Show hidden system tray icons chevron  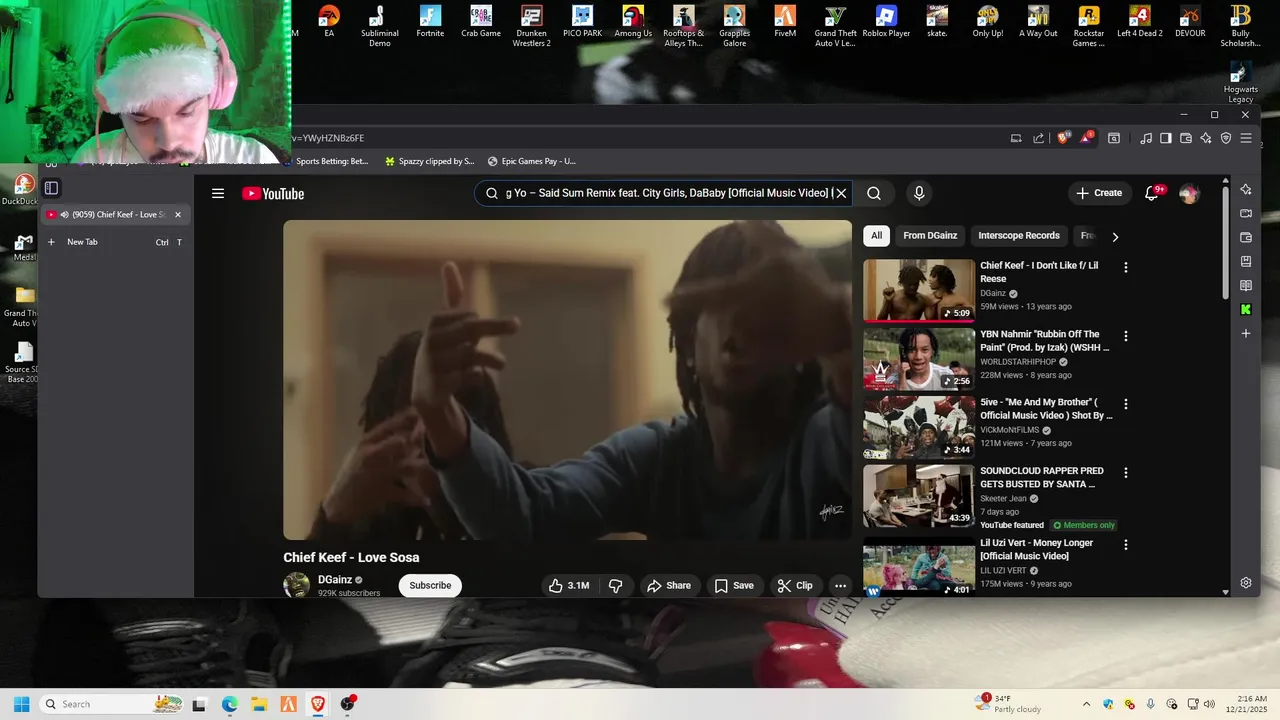pos(1086,704)
